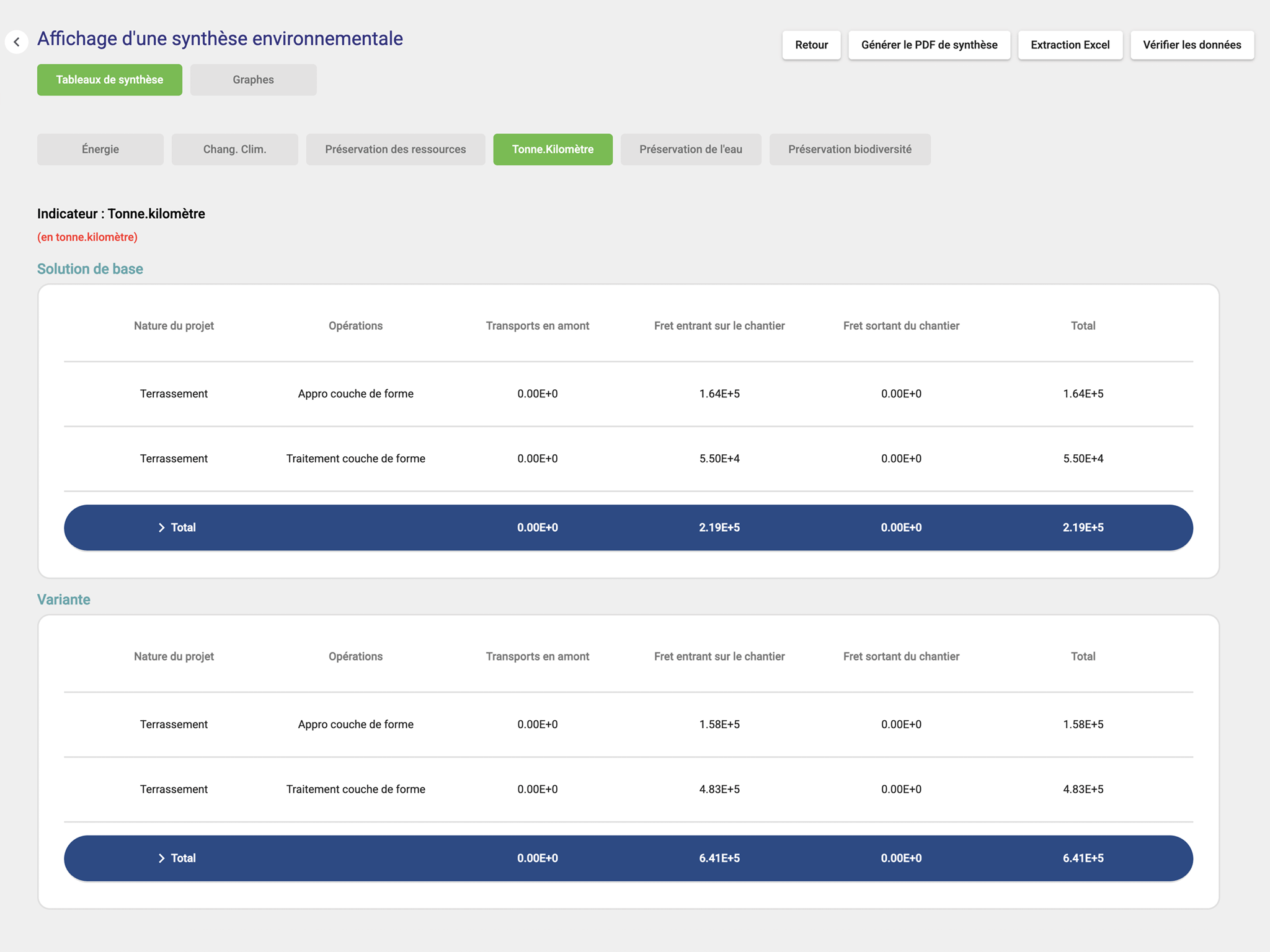The width and height of the screenshot is (1270, 952).
Task: Open the Chang. Clim. indicator tab
Action: pos(234,149)
